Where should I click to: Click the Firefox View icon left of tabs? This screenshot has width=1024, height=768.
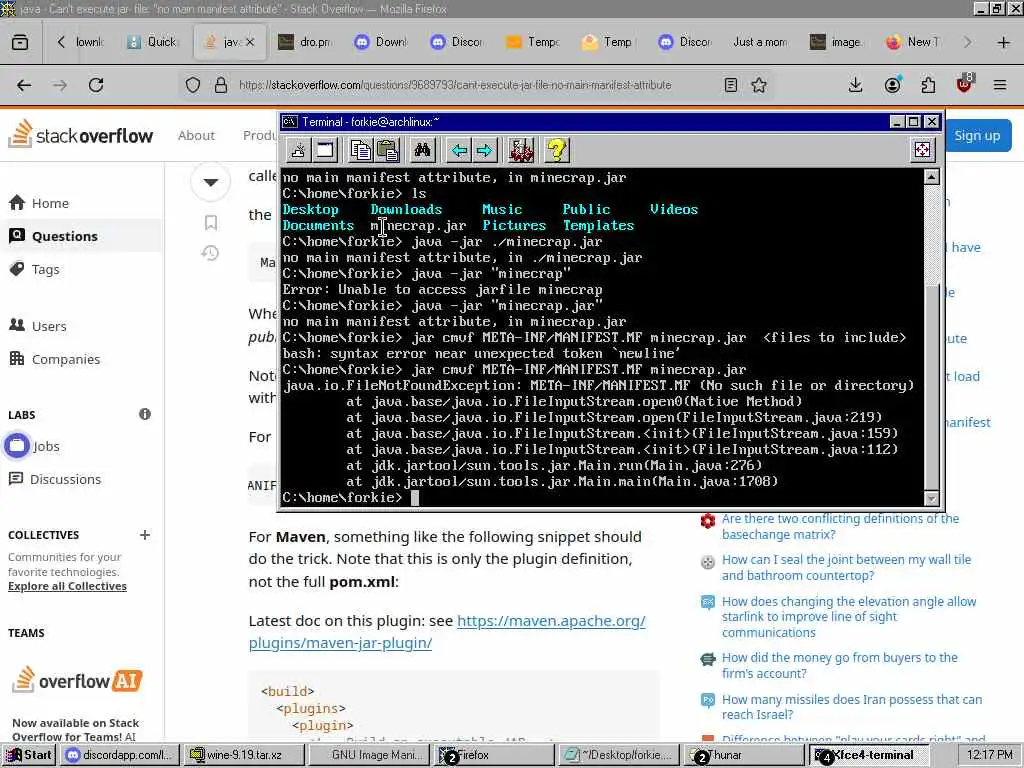tap(20, 42)
